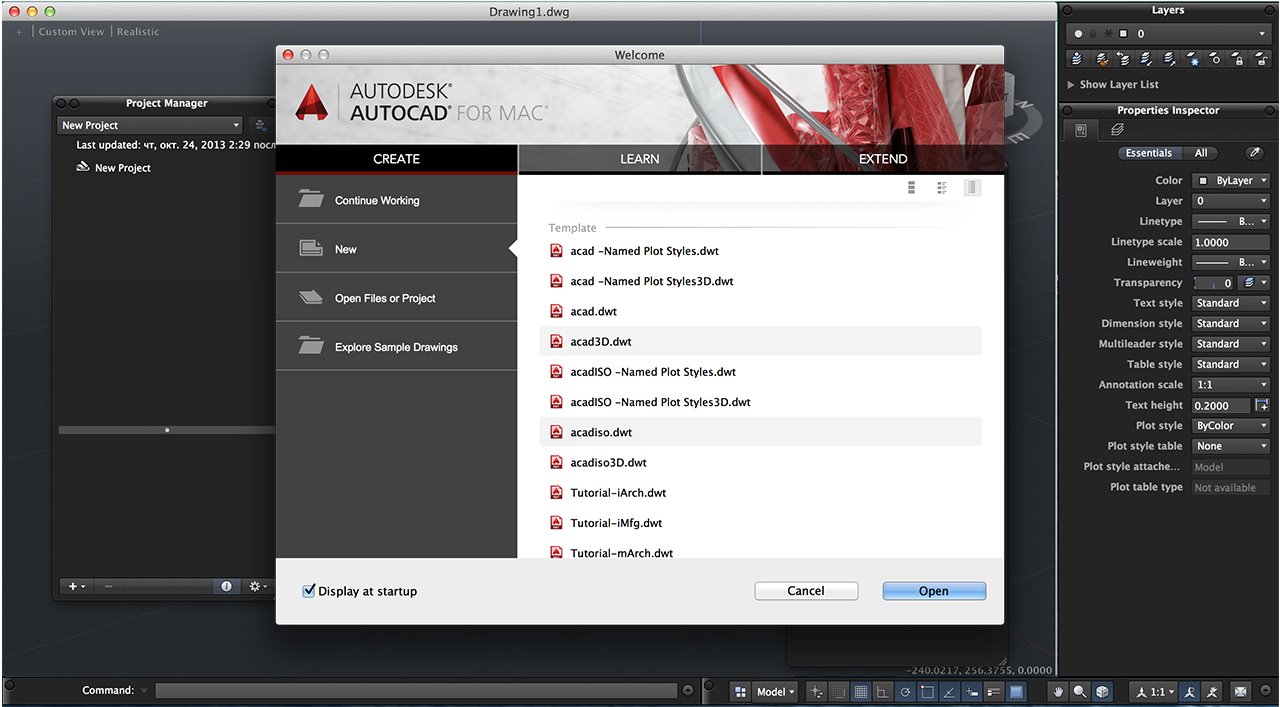Open the Text style Standard dropdown

[x=1231, y=303]
